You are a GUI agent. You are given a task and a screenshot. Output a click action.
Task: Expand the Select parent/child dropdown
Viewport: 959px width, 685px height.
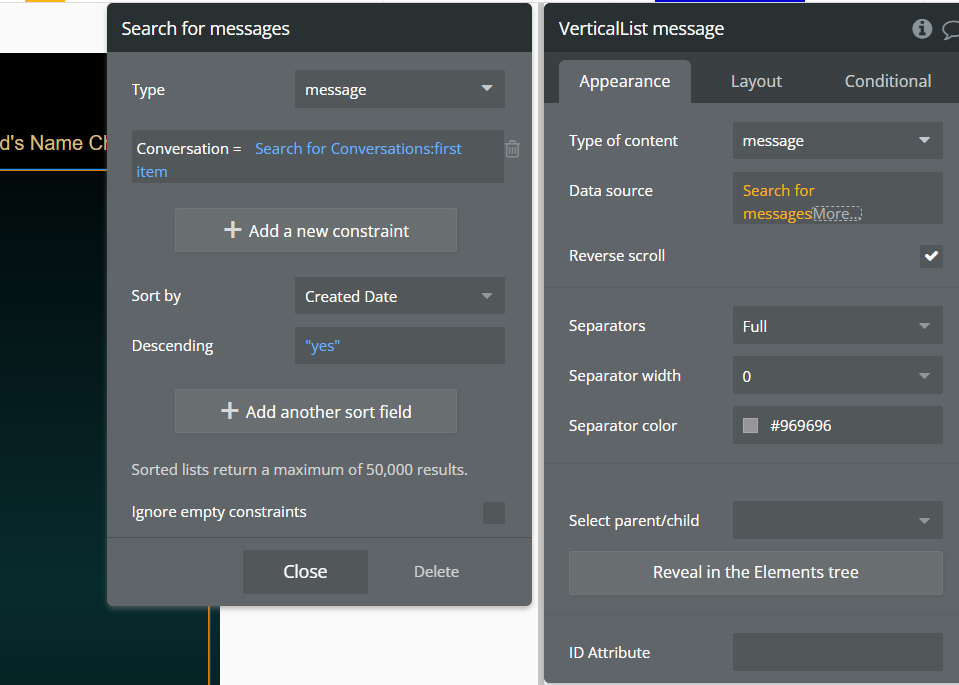pyautogui.click(x=837, y=520)
